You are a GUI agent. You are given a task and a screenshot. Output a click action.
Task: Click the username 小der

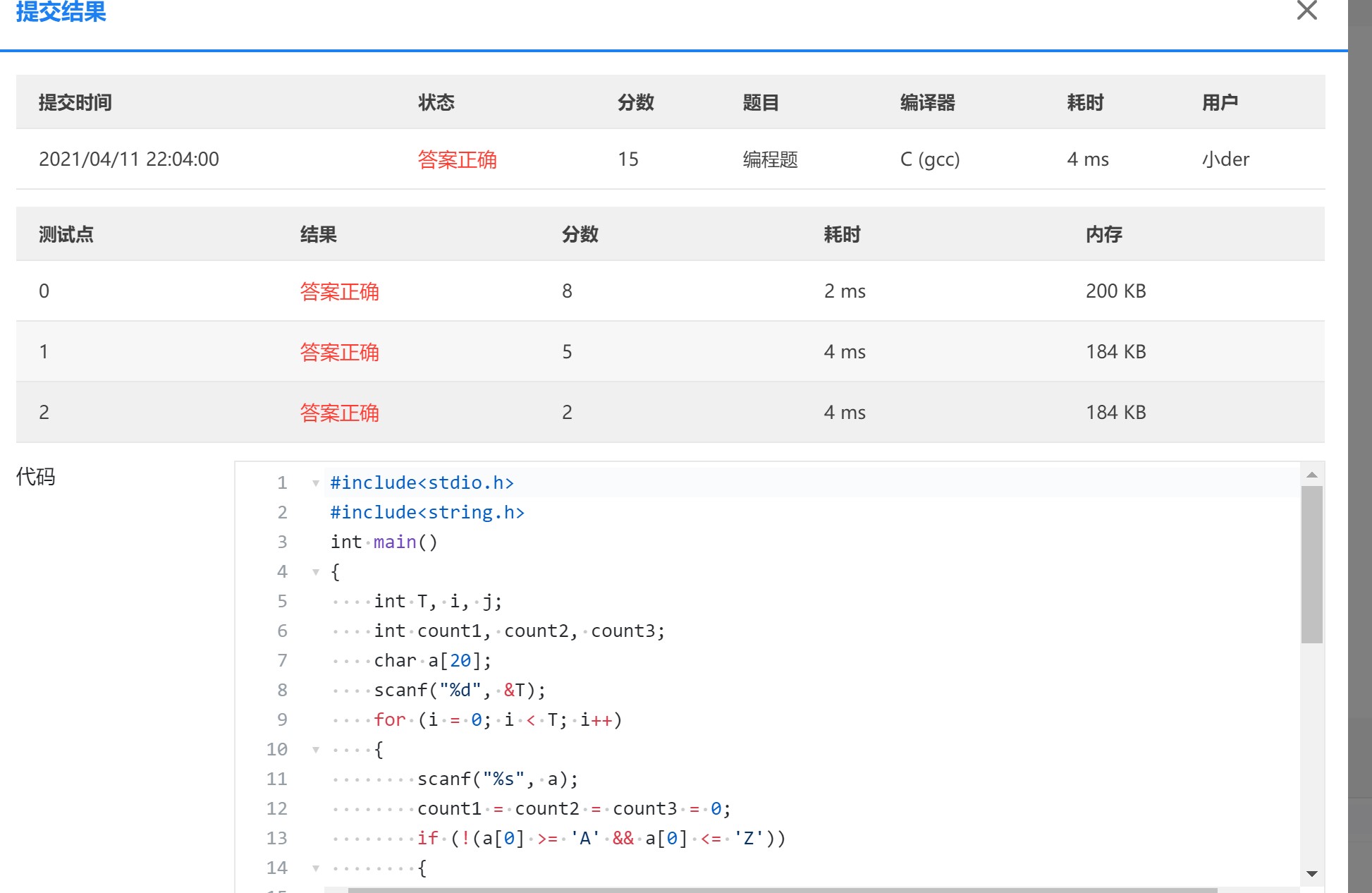[x=1225, y=159]
